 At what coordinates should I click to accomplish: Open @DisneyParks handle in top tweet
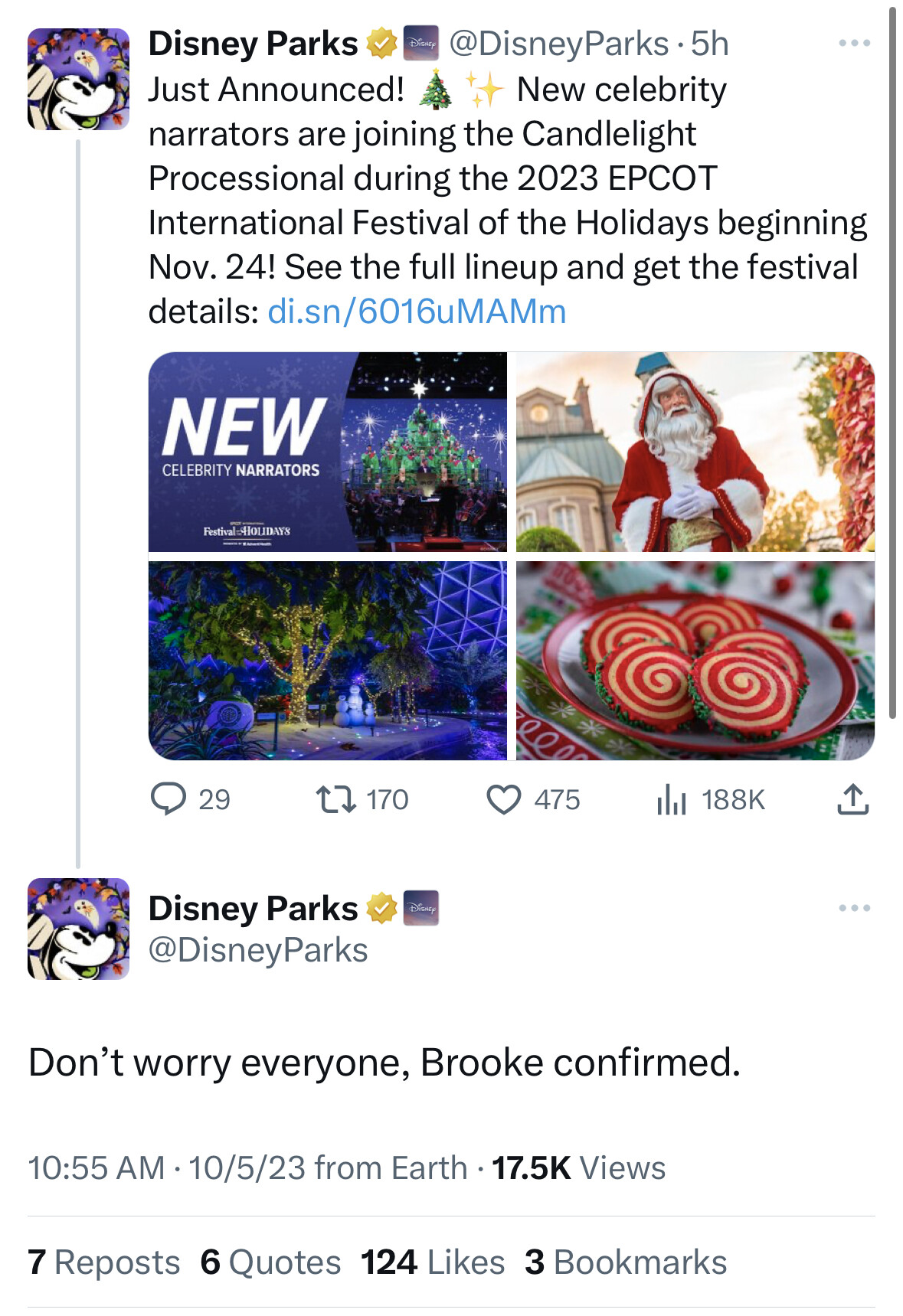[x=558, y=44]
